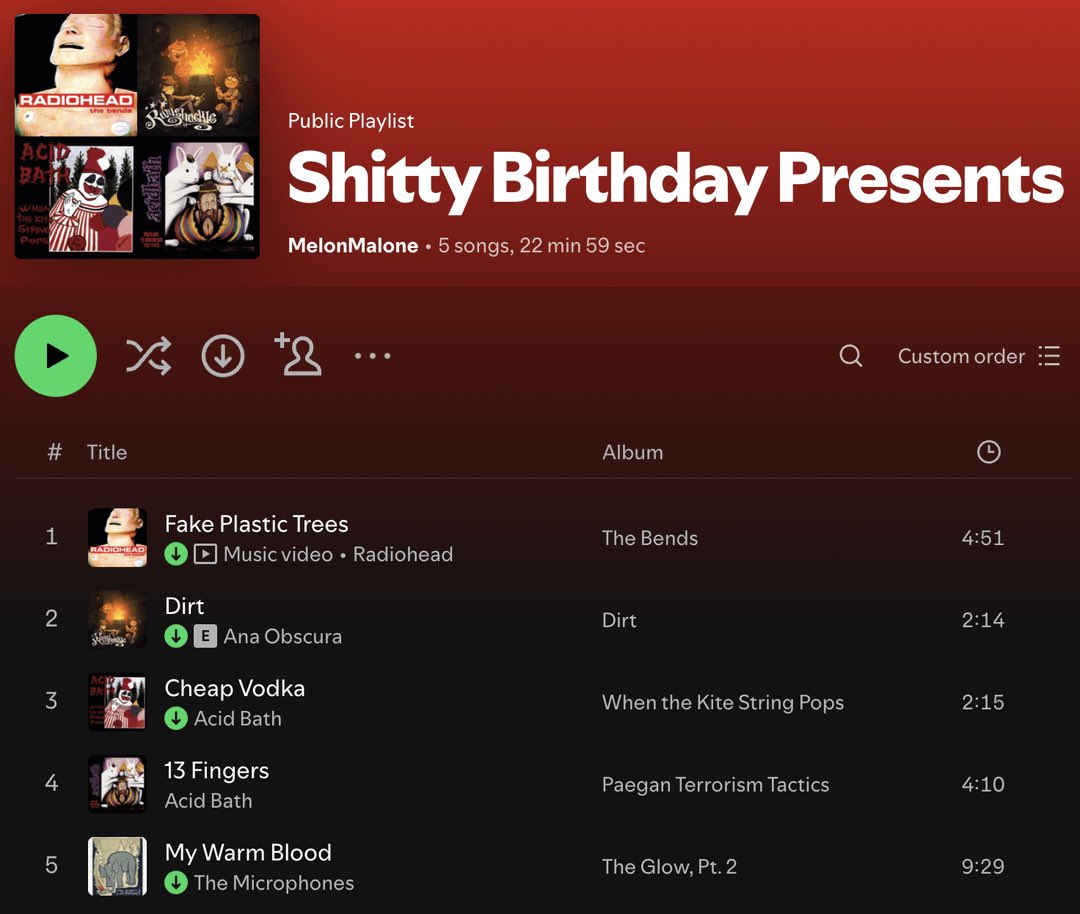This screenshot has width=1080, height=914.
Task: Open Paegan Terrorism Tactics album link
Action: click(x=715, y=785)
